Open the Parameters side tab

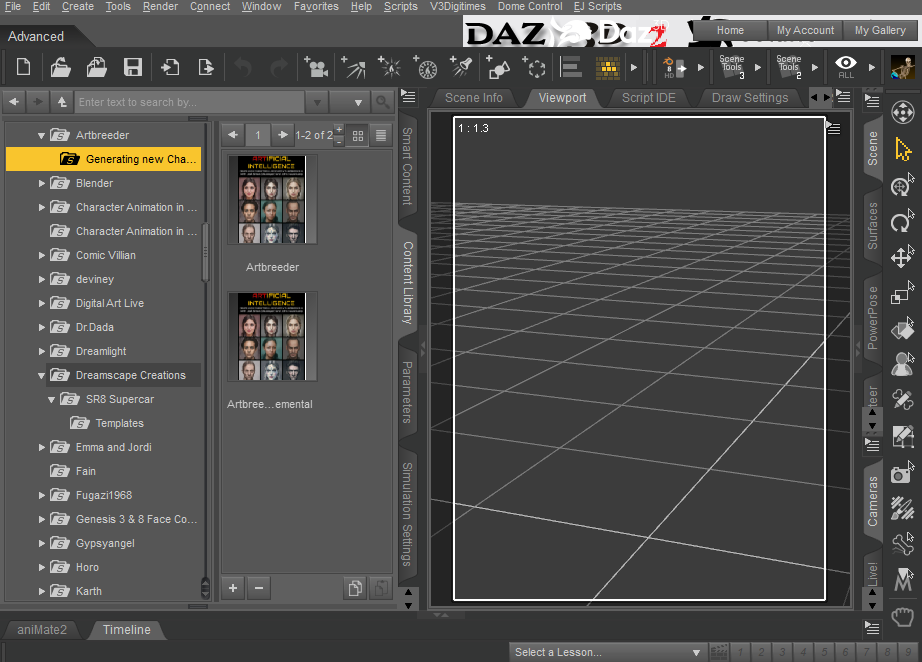pos(407,392)
